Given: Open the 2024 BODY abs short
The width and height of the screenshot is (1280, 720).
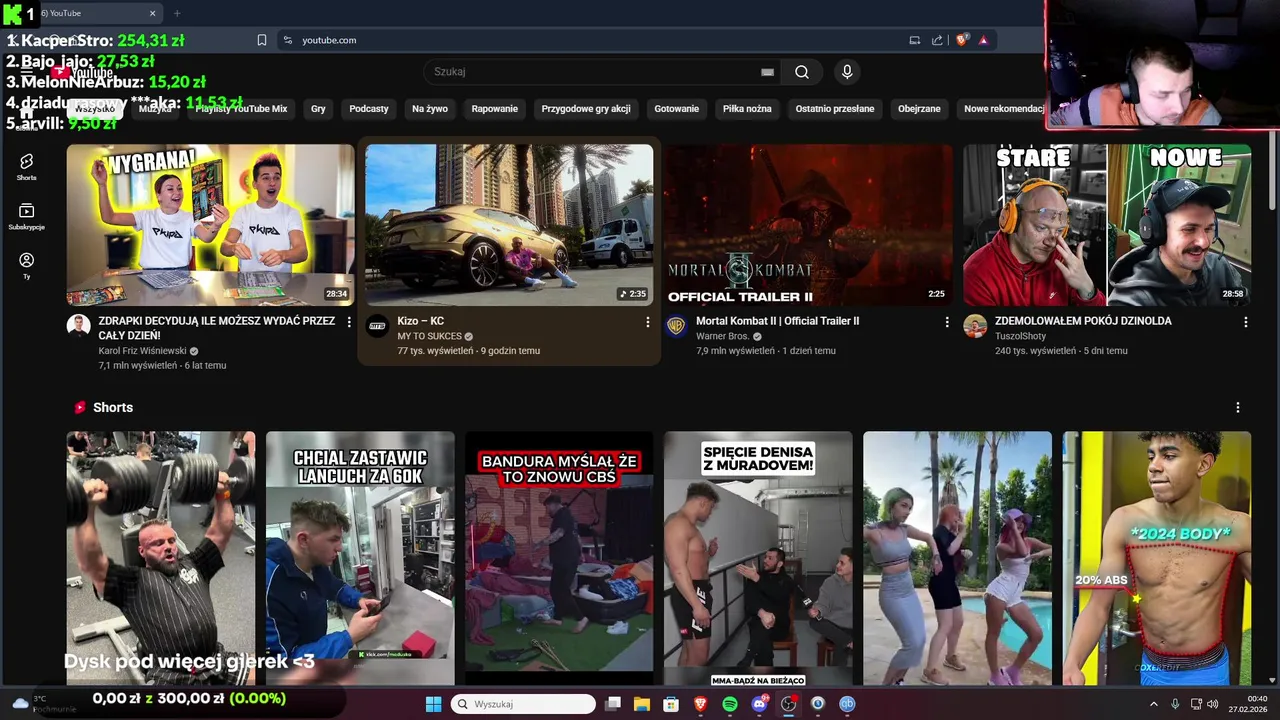Looking at the screenshot, I should coord(1157,558).
